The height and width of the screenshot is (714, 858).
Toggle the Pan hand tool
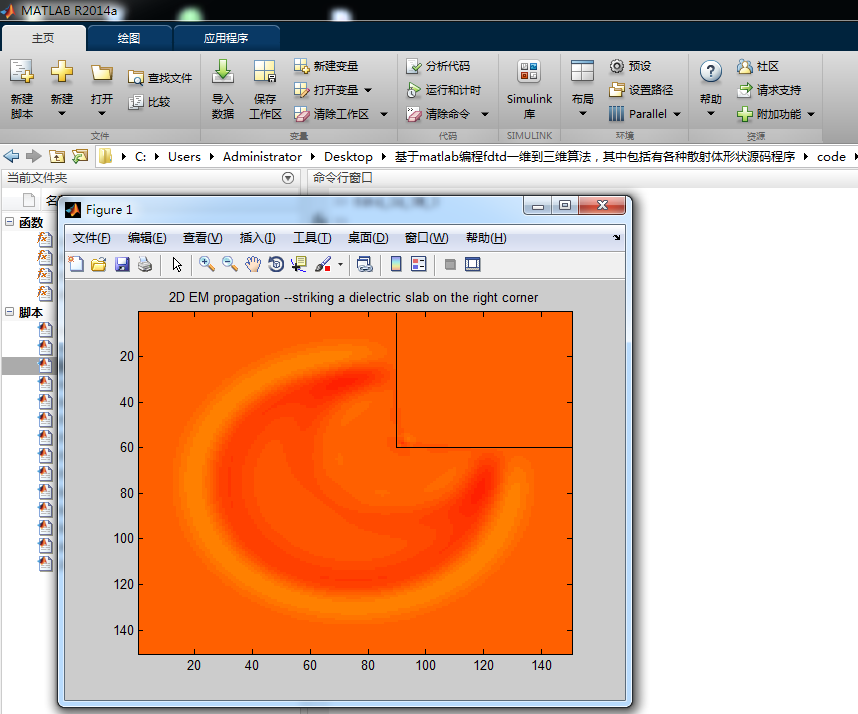[253, 265]
